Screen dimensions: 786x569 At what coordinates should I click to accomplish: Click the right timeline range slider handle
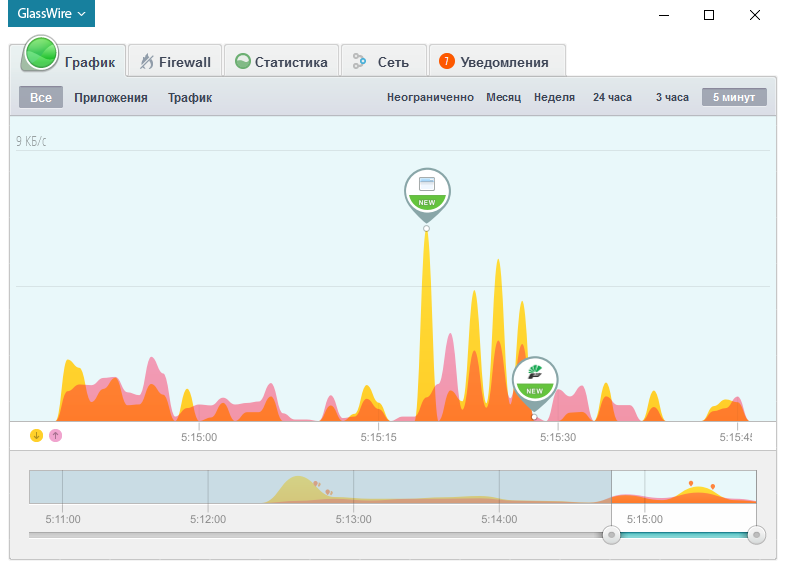coord(756,534)
